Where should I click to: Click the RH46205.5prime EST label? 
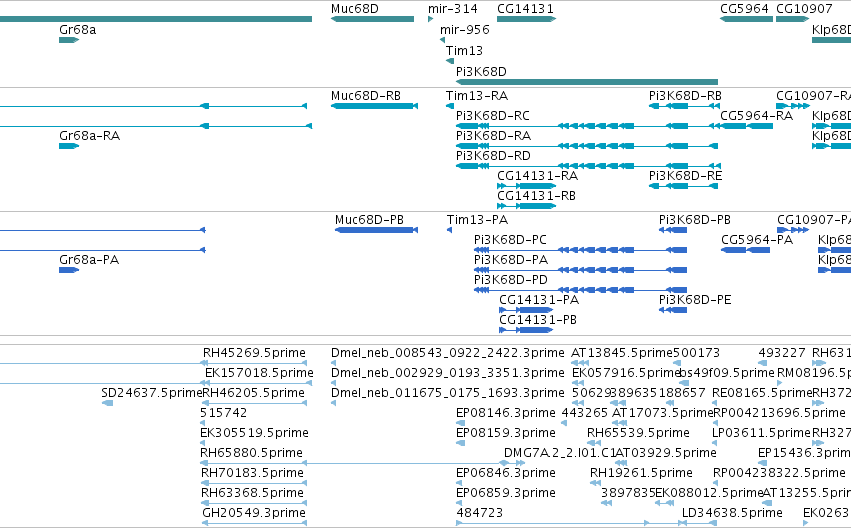point(253,392)
